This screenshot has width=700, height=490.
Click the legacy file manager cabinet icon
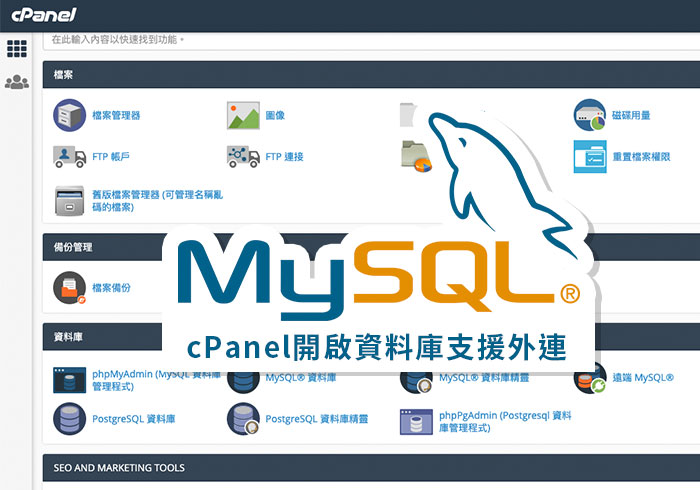click(x=69, y=201)
